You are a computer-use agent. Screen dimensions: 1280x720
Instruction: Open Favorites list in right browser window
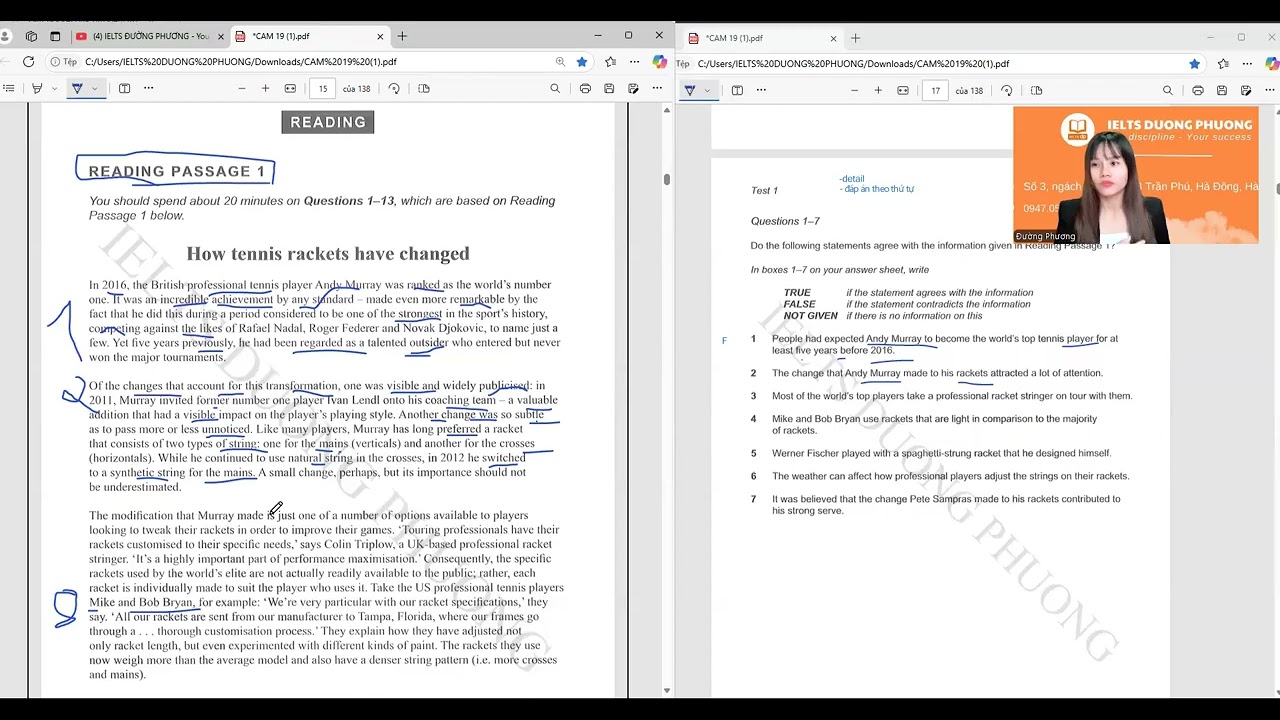click(x=1223, y=63)
